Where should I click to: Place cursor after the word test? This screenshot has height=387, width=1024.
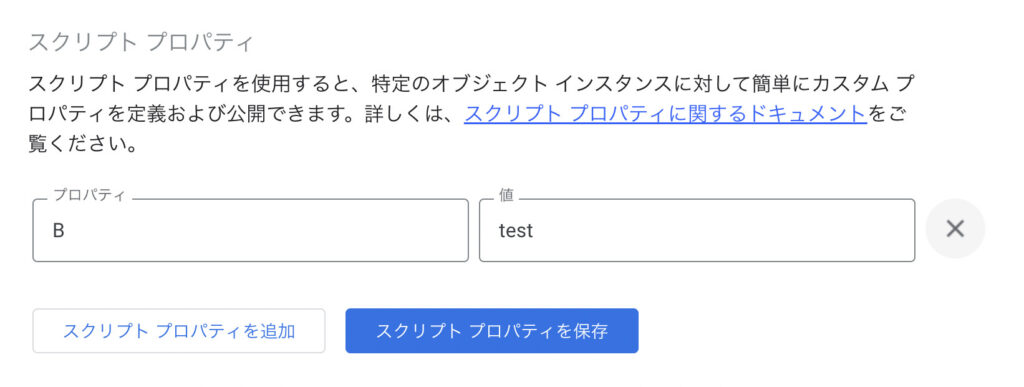[534, 230]
